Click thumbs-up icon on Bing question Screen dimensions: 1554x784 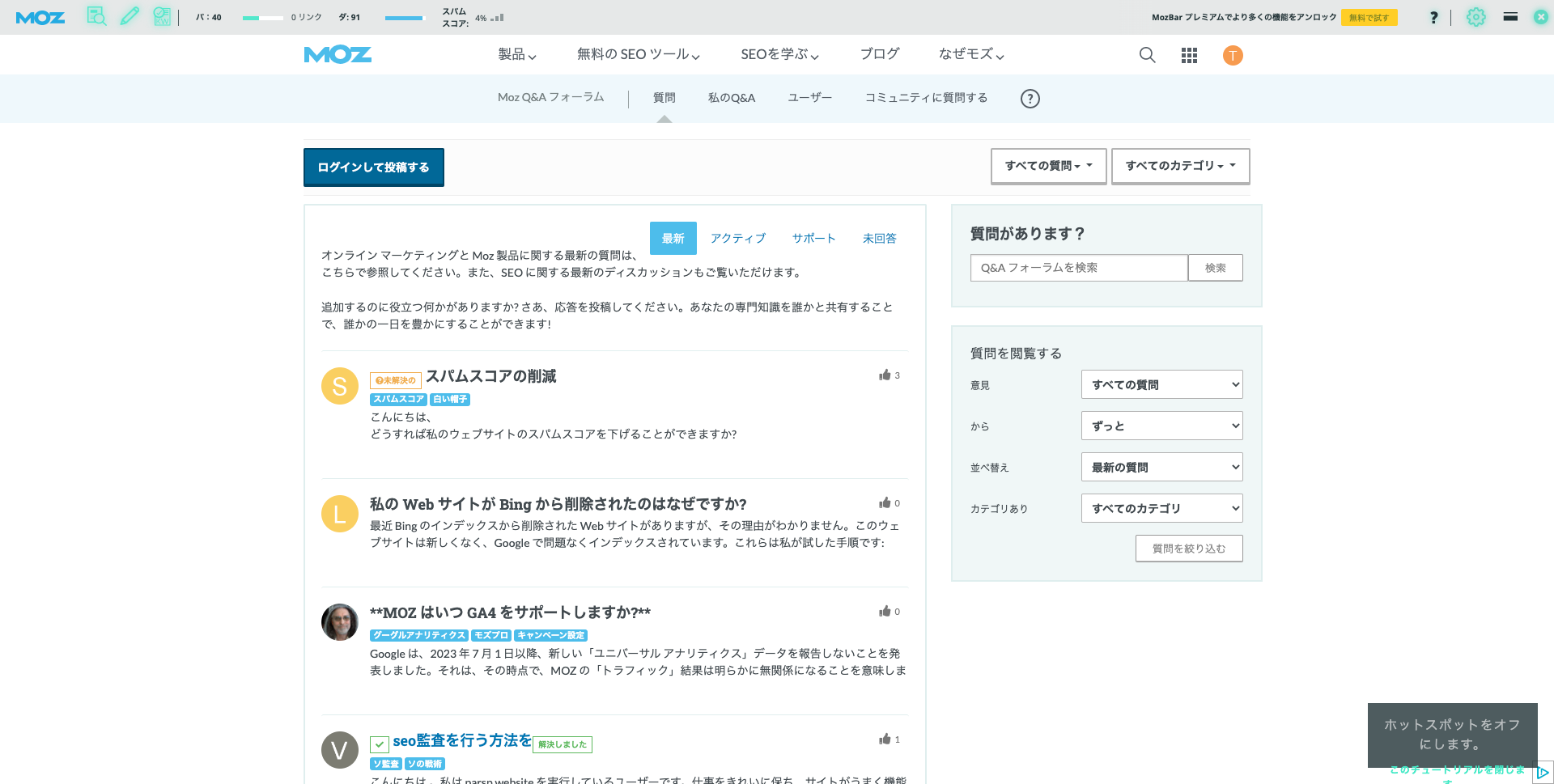(885, 502)
